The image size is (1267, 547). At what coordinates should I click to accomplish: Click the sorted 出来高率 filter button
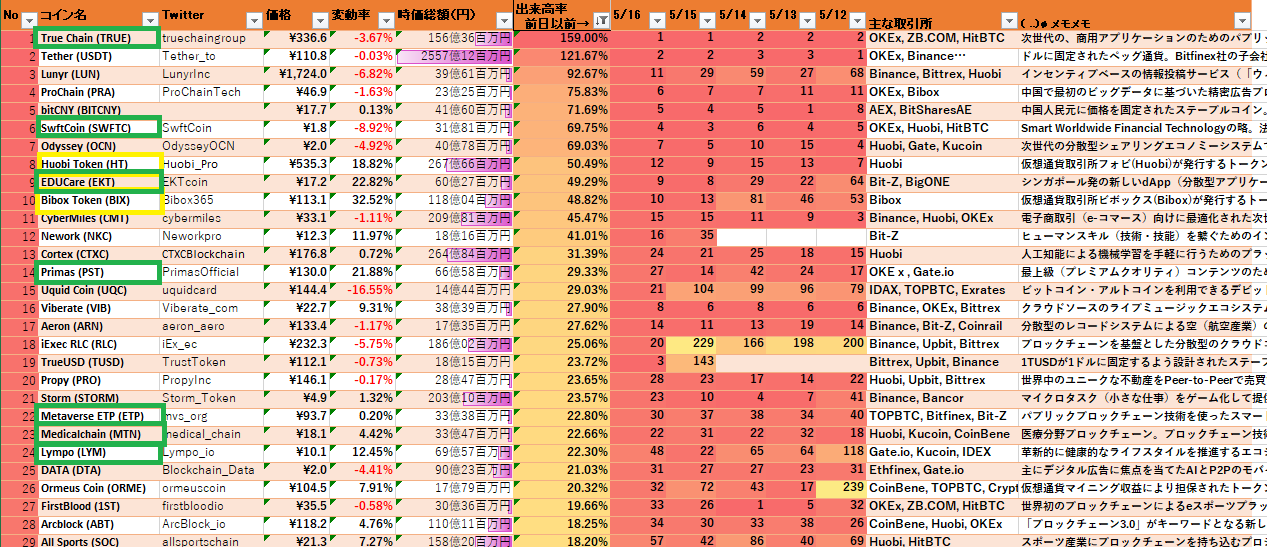[601, 19]
